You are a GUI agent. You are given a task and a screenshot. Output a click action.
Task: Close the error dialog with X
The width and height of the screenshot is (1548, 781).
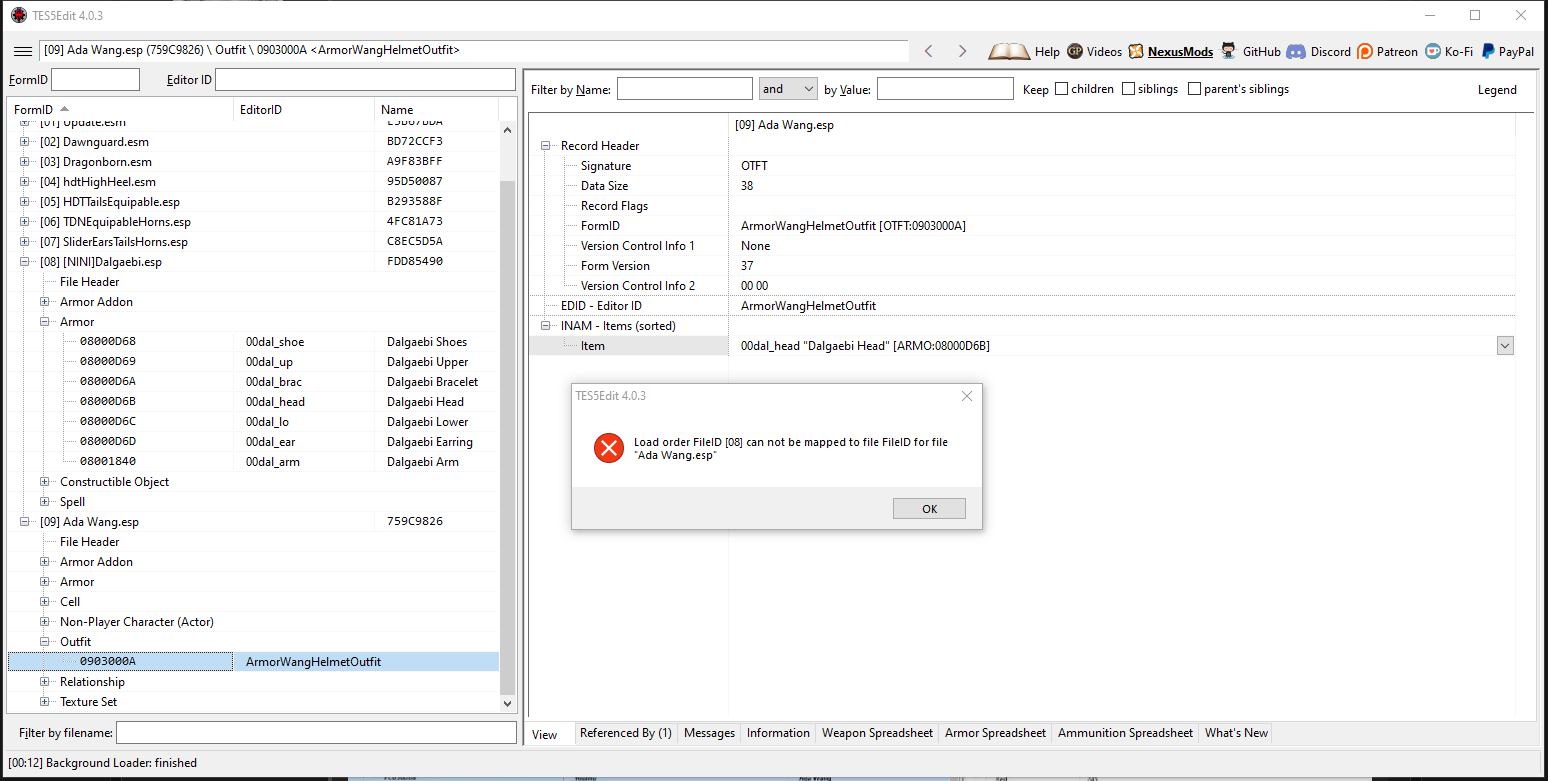coord(966,396)
